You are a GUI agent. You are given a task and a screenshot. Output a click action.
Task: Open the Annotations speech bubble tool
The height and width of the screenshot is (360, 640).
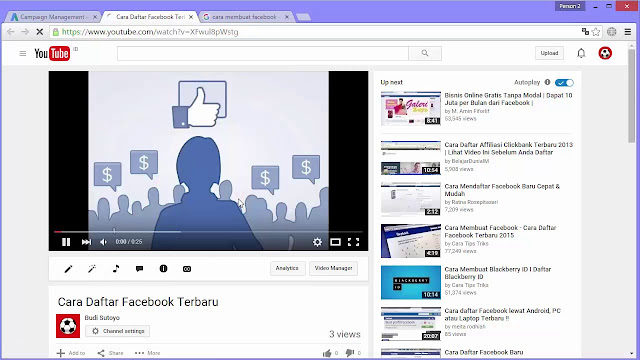point(140,269)
